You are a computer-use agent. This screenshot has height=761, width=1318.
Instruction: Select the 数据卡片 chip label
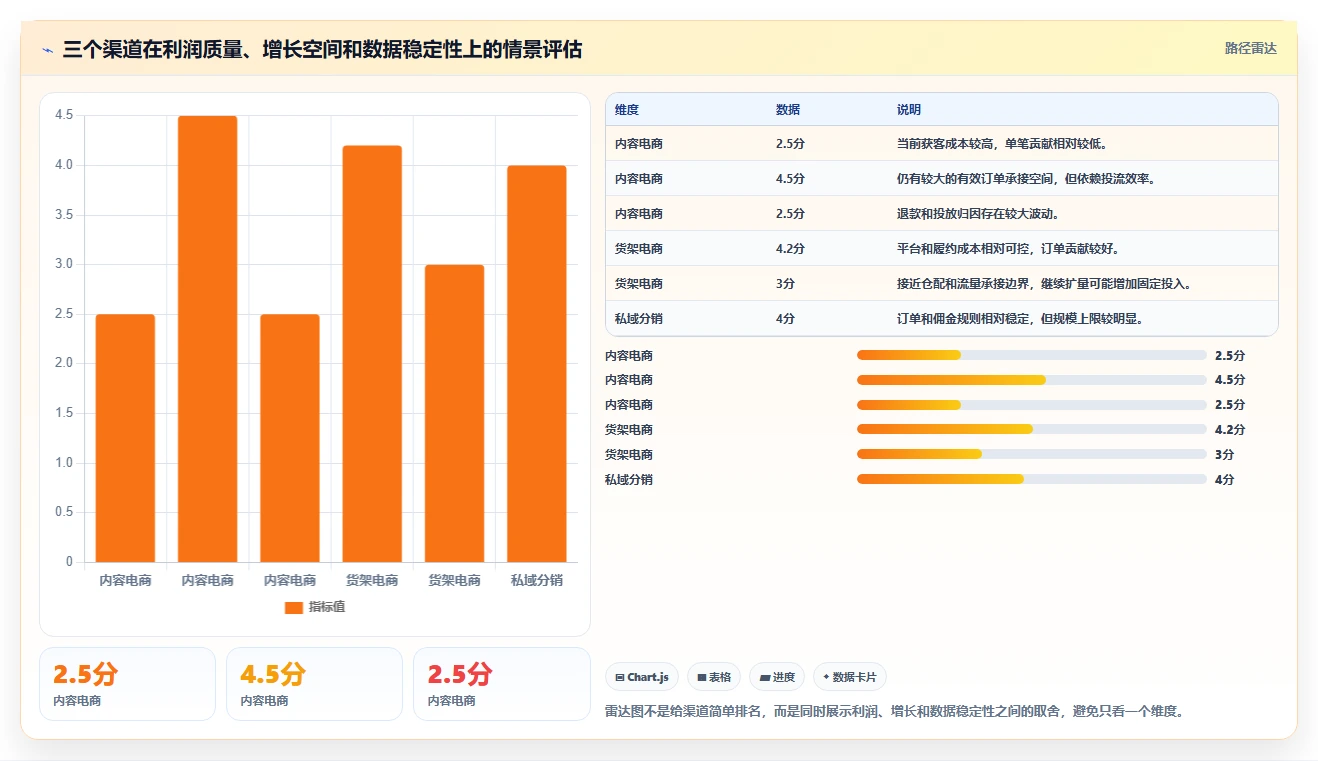coord(854,677)
